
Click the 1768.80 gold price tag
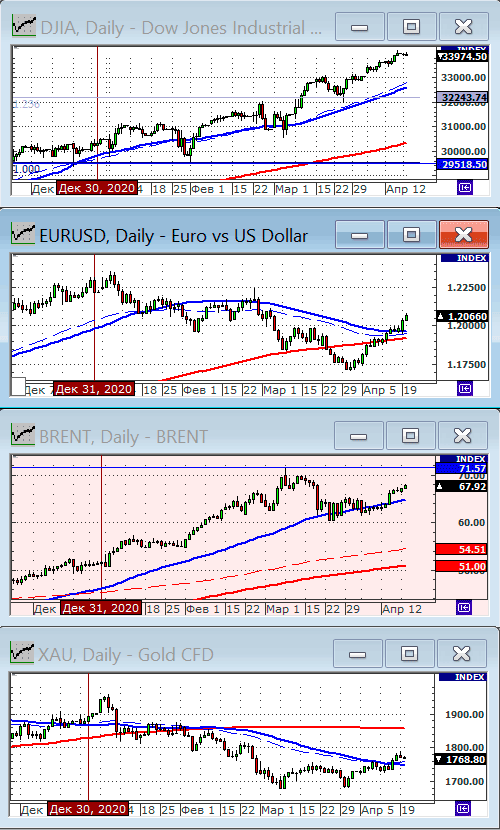tap(460, 760)
